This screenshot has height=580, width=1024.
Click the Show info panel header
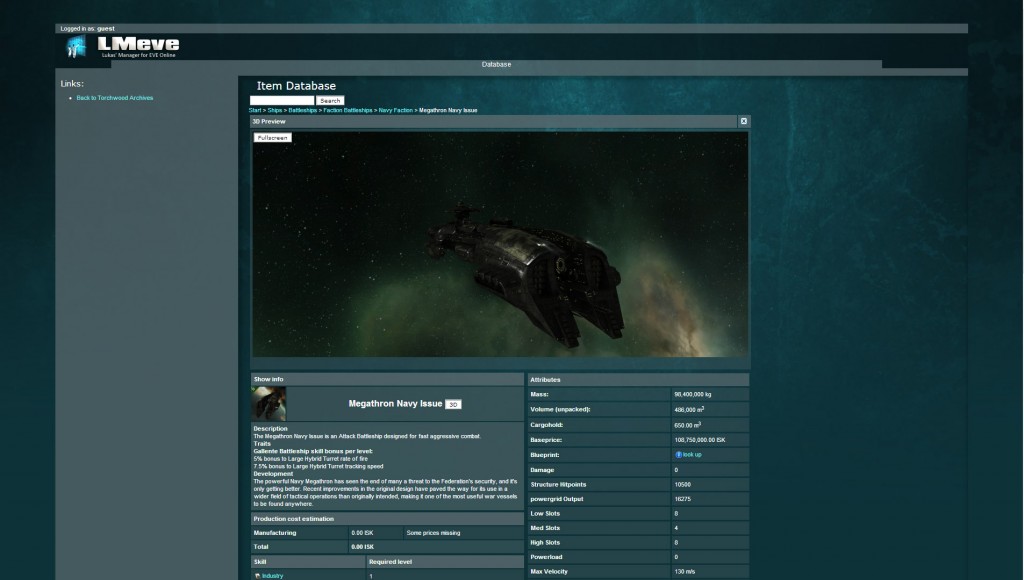click(x=387, y=379)
